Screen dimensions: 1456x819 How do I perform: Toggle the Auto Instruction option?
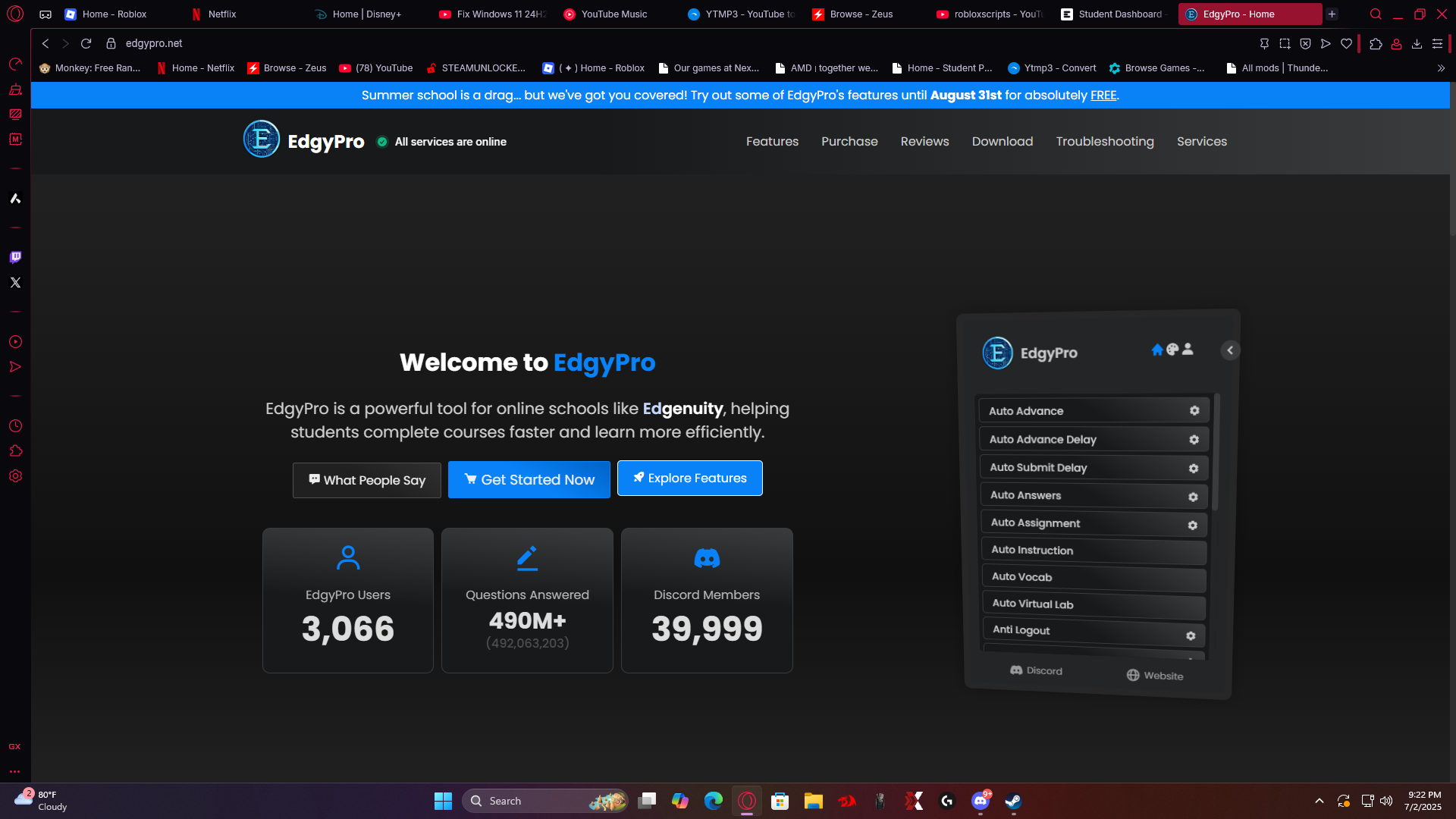click(1094, 551)
